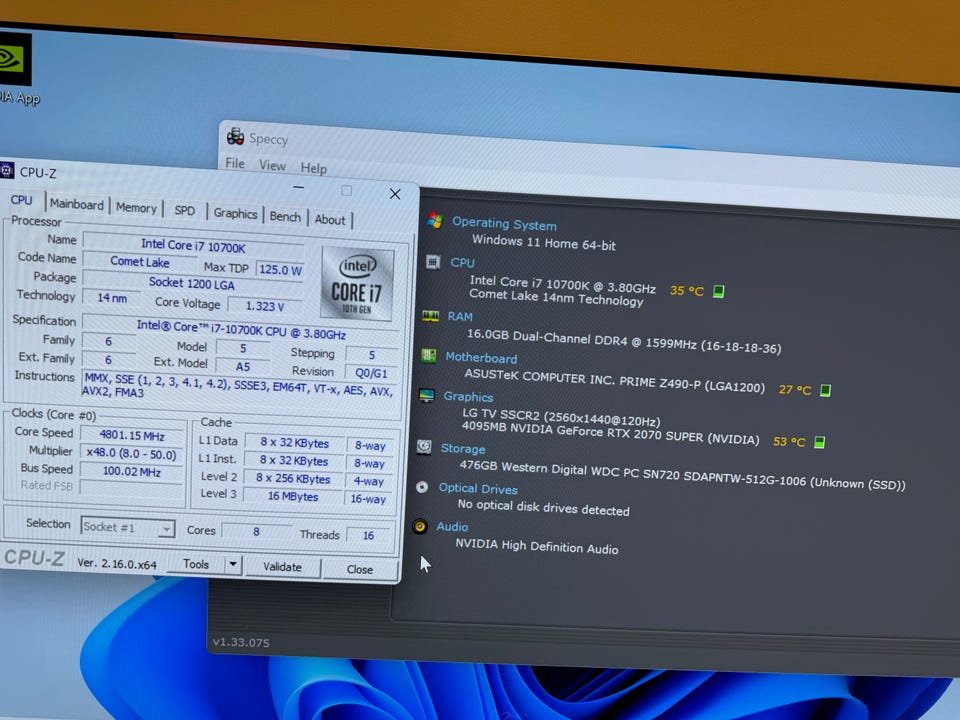The image size is (960, 720).
Task: Click the Tools button in CPU-Z
Action: [x=196, y=564]
